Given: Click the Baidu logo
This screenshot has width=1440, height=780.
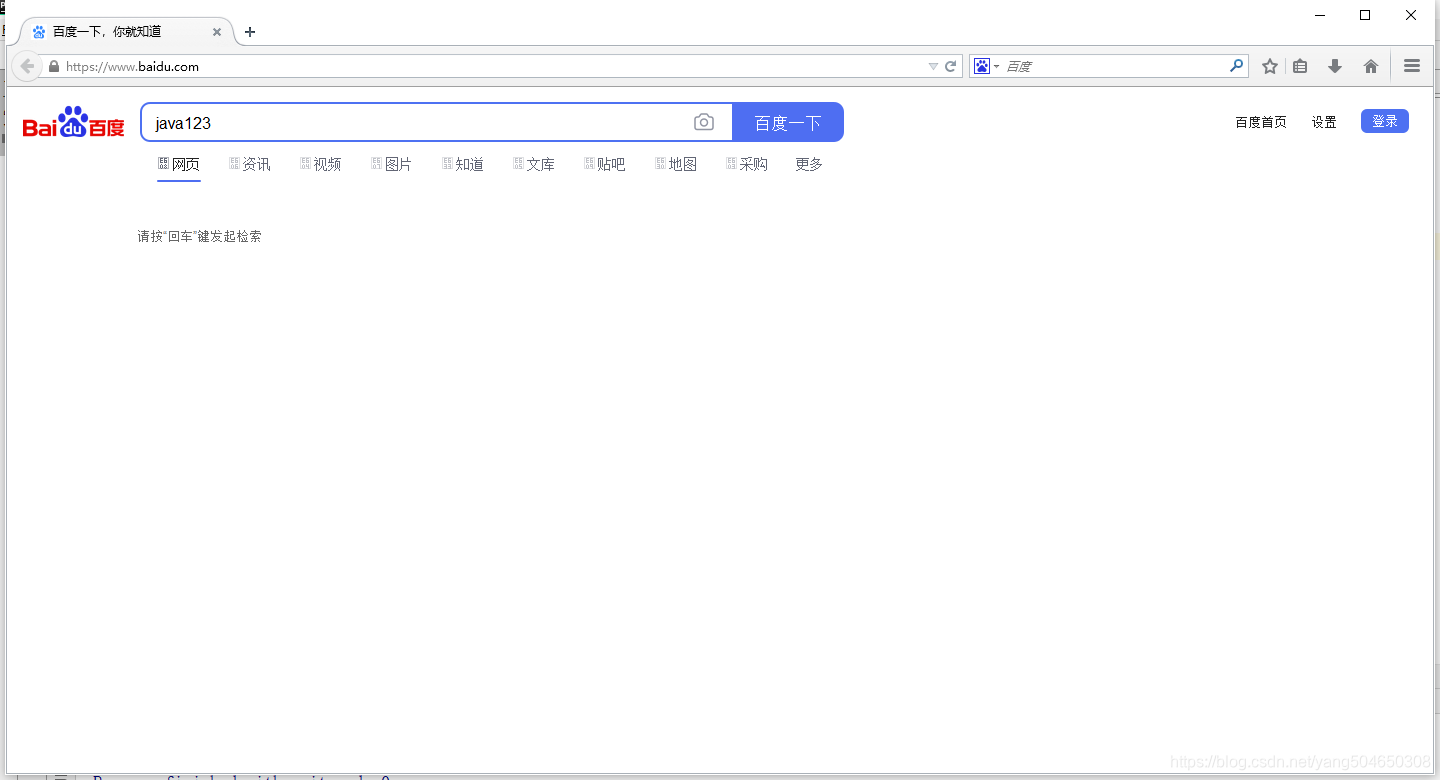Looking at the screenshot, I should 74,122.
